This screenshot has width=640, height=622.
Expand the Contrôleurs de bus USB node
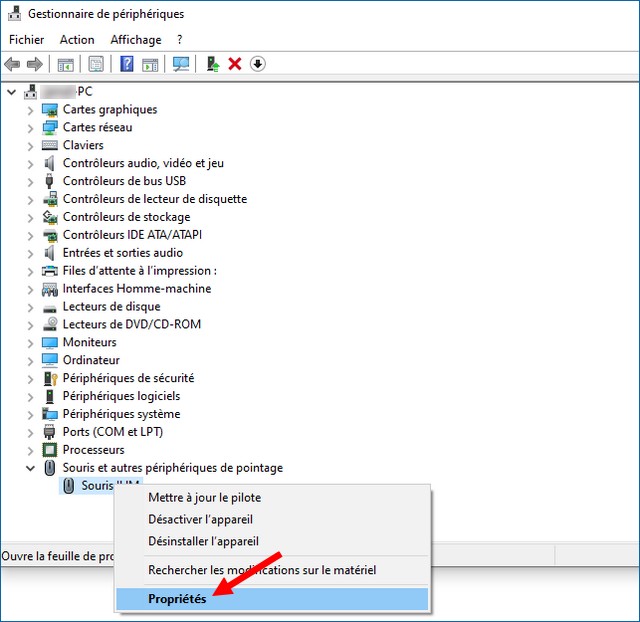click(x=30, y=181)
